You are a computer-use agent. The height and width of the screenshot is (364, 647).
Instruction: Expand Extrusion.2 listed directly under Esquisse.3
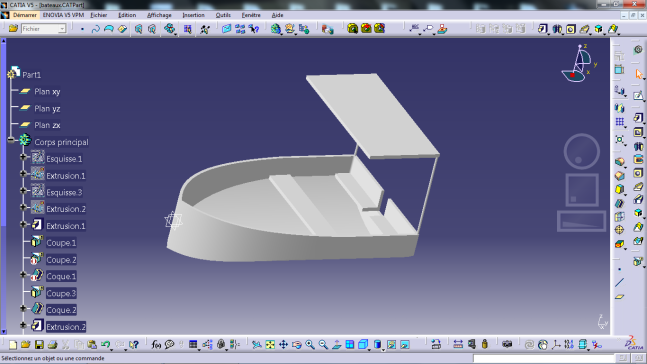pyautogui.click(x=23, y=207)
